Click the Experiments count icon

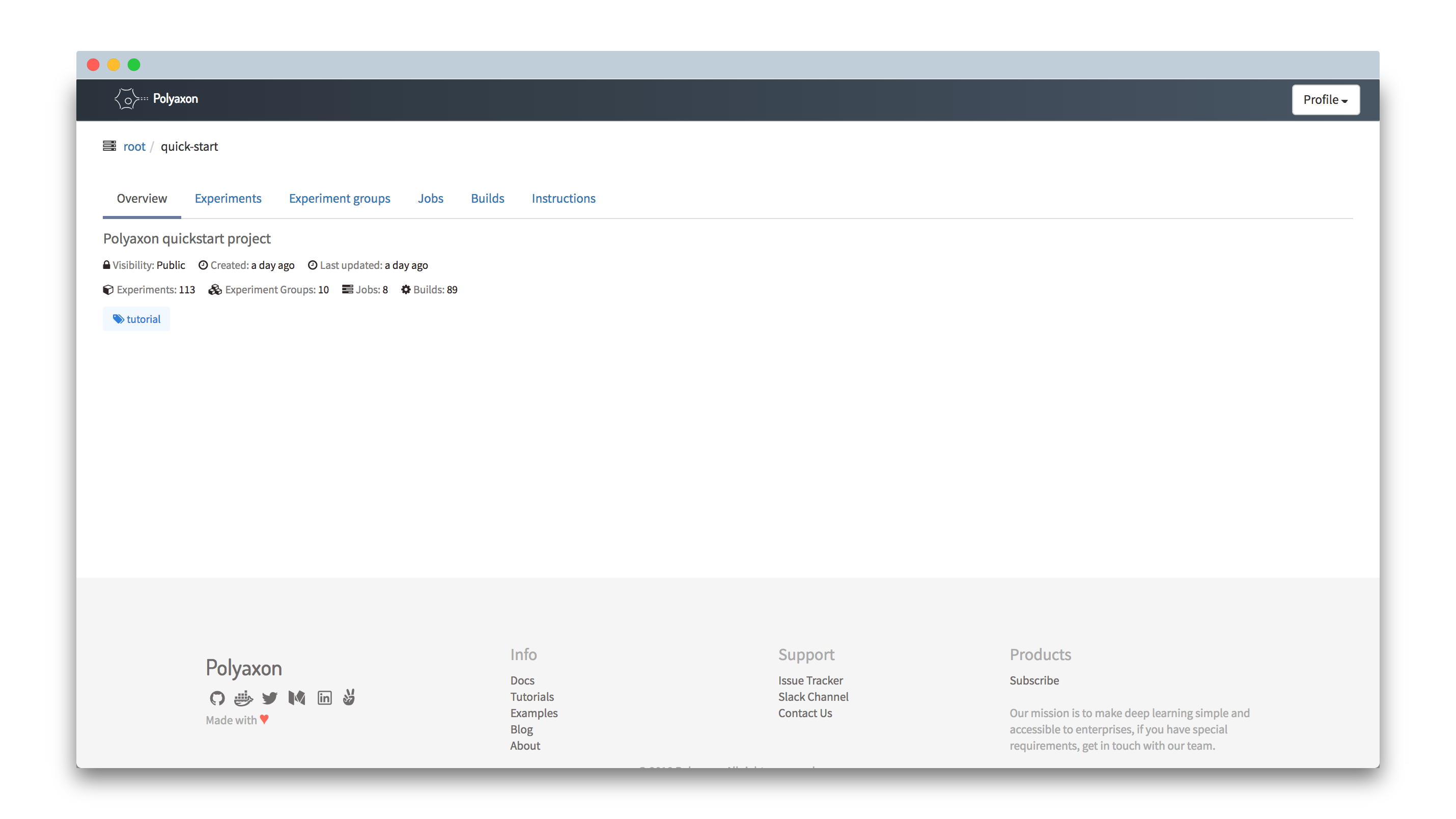[x=107, y=289]
